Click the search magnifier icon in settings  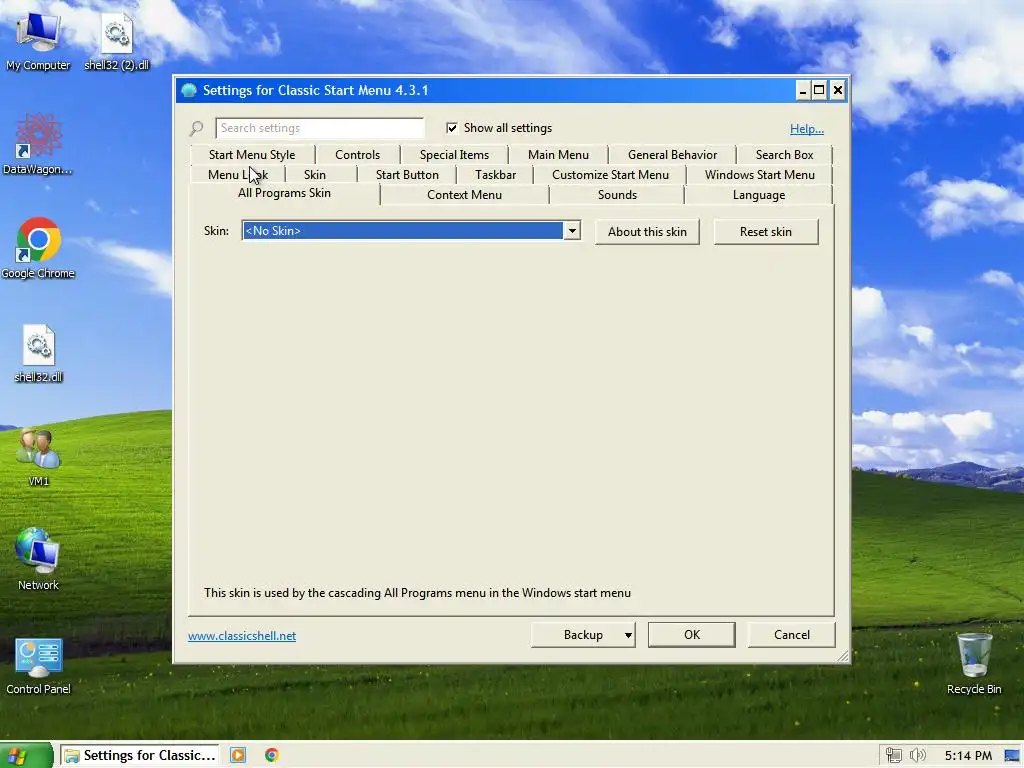click(196, 128)
